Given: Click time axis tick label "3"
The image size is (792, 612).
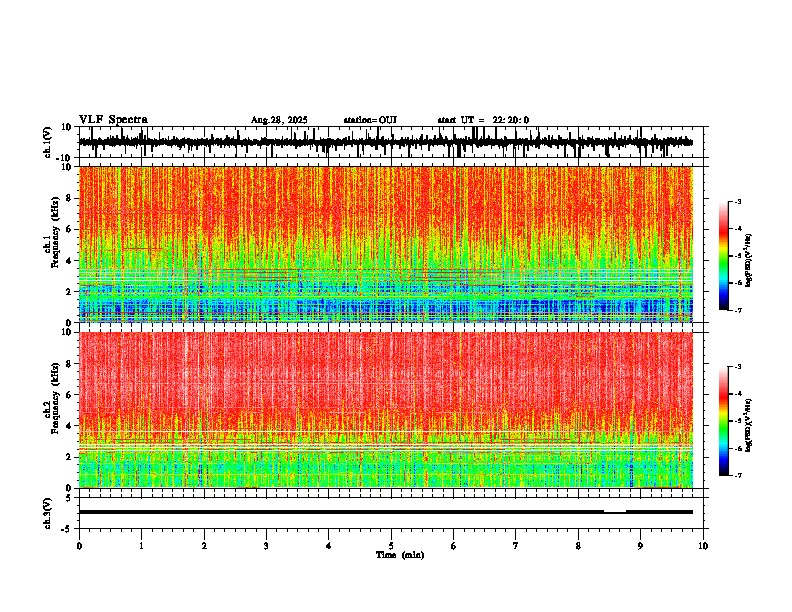Looking at the screenshot, I should (x=266, y=546).
